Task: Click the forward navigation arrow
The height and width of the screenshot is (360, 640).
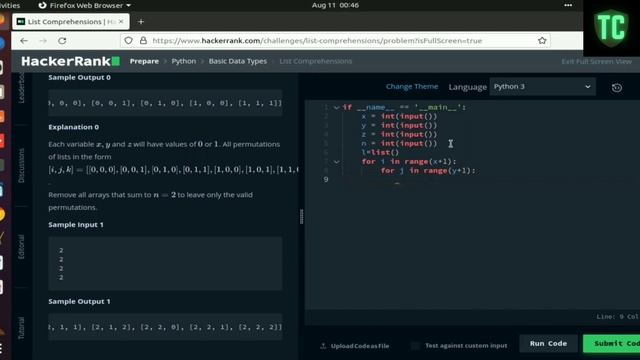Action: coord(43,41)
